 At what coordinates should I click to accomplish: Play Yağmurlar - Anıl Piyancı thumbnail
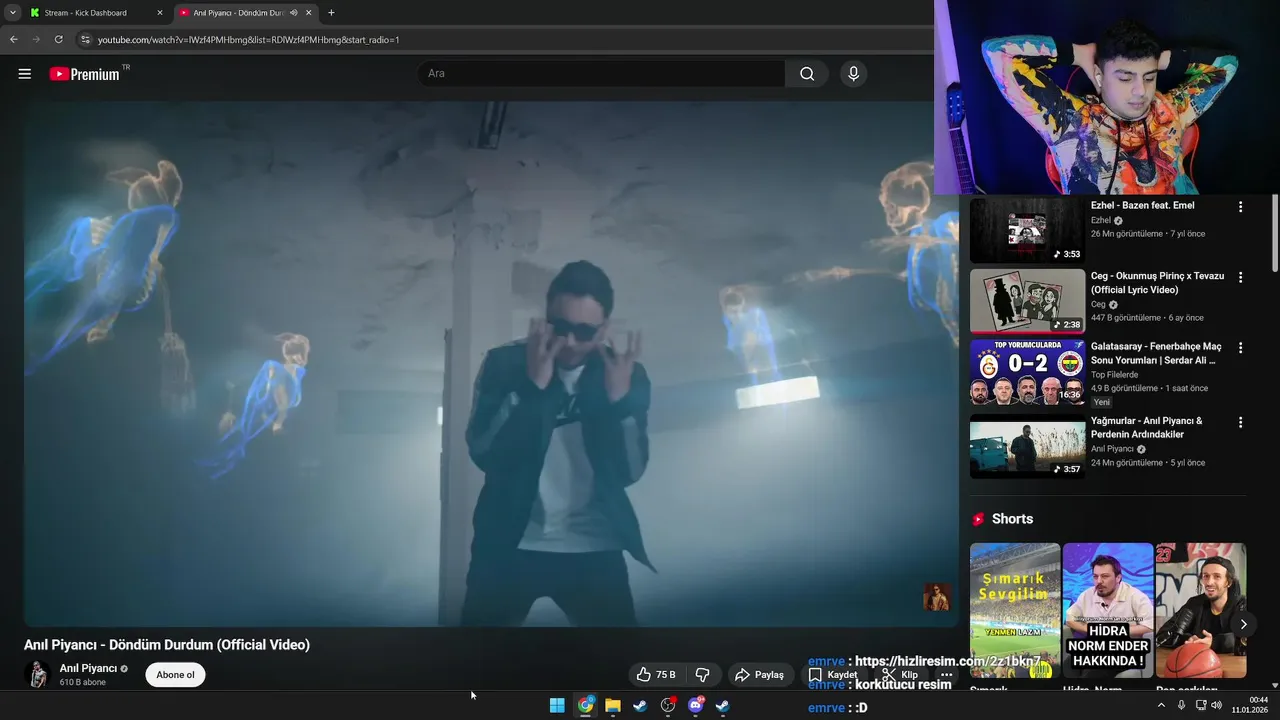point(1027,446)
